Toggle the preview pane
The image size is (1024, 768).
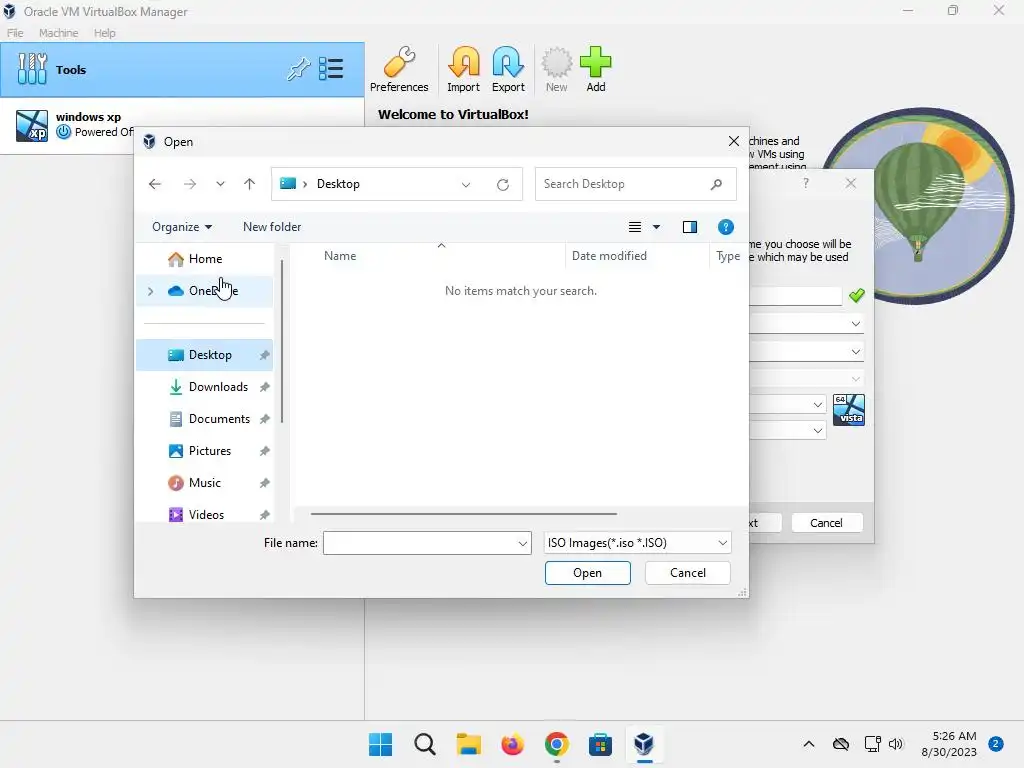(690, 227)
